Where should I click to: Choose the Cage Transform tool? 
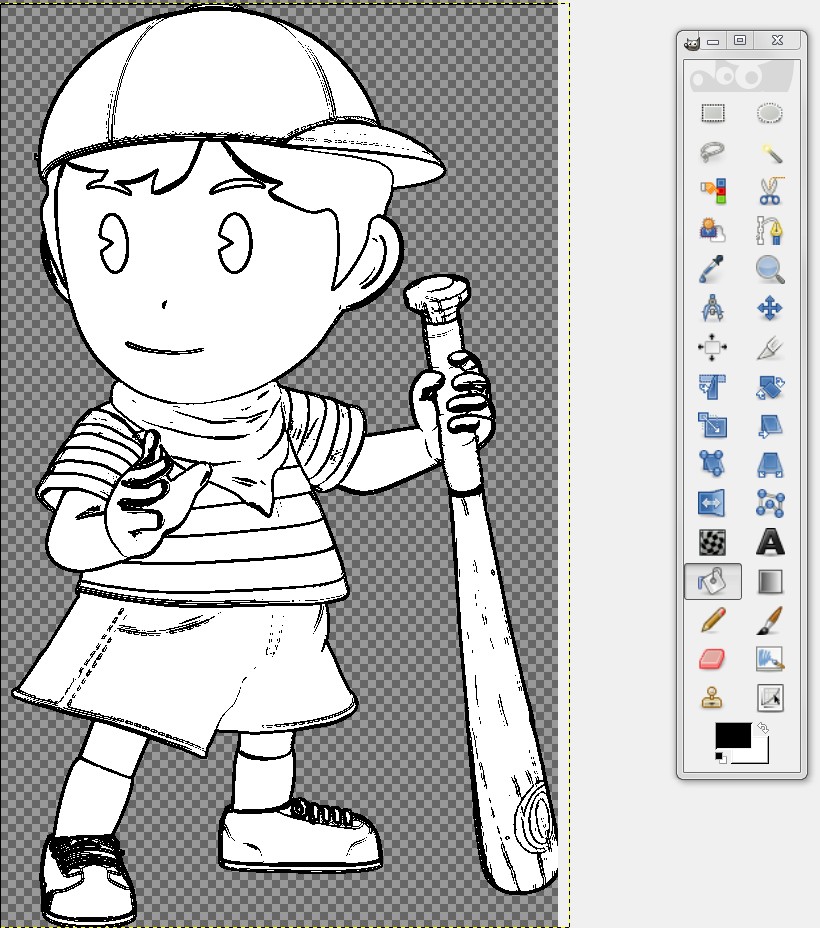tap(769, 504)
